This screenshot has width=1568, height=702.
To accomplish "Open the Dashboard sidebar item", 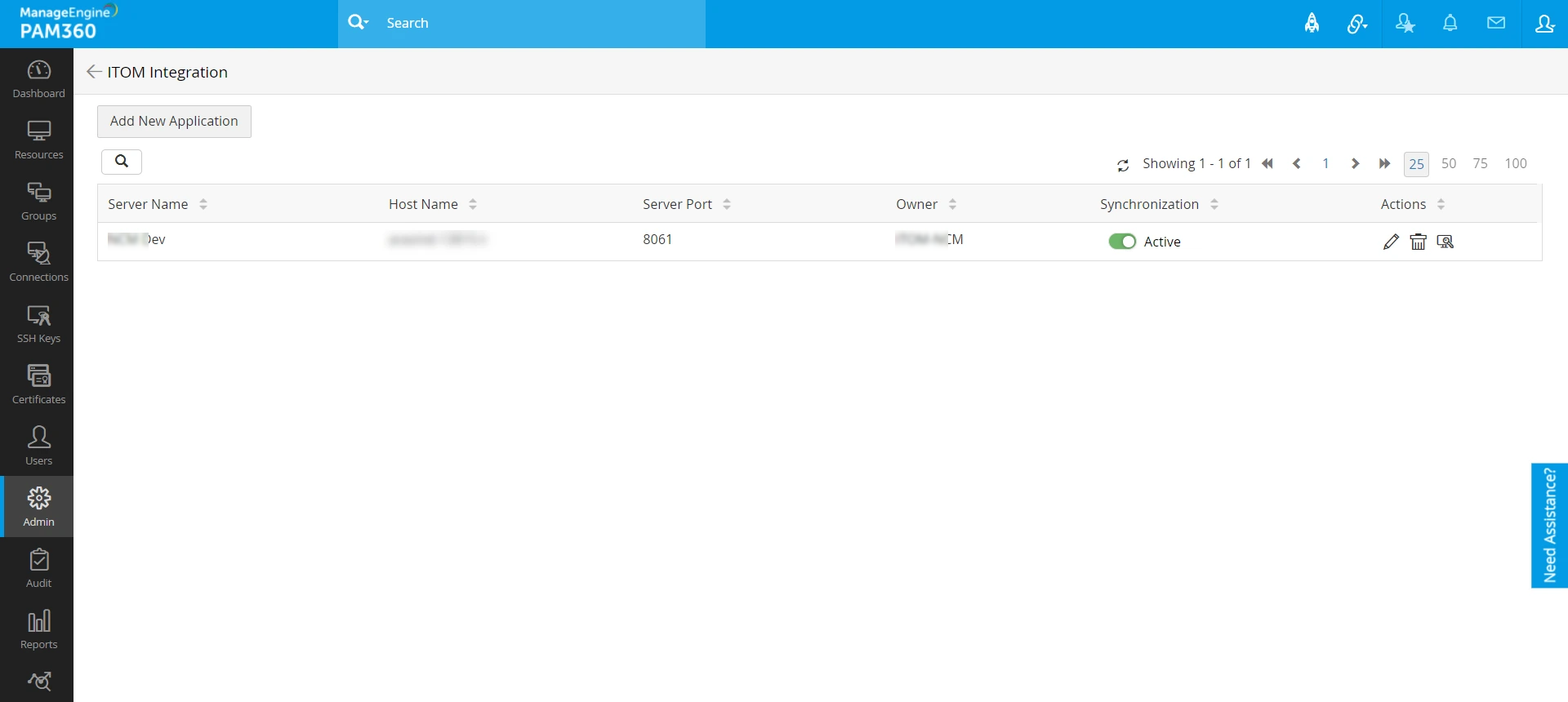I will click(38, 79).
